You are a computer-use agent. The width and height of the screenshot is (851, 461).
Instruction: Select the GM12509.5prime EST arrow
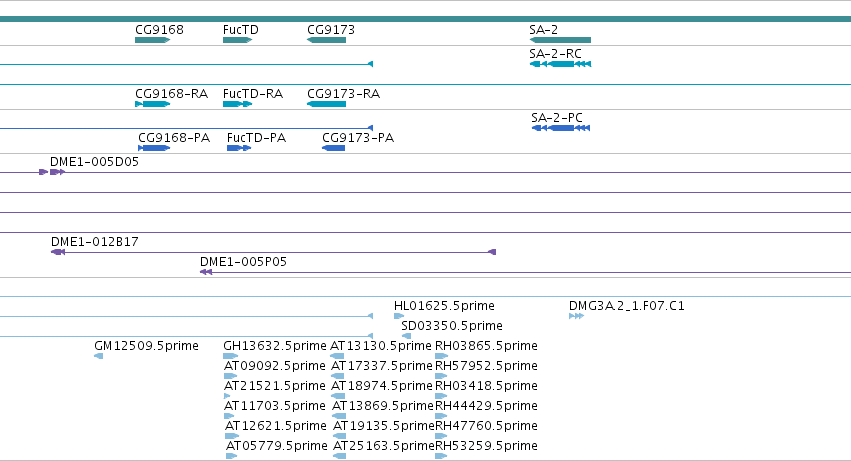click(x=98, y=356)
